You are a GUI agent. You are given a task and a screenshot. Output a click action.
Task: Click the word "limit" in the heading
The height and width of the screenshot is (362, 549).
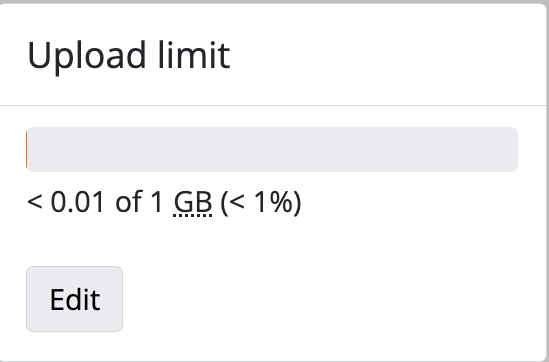point(194,55)
